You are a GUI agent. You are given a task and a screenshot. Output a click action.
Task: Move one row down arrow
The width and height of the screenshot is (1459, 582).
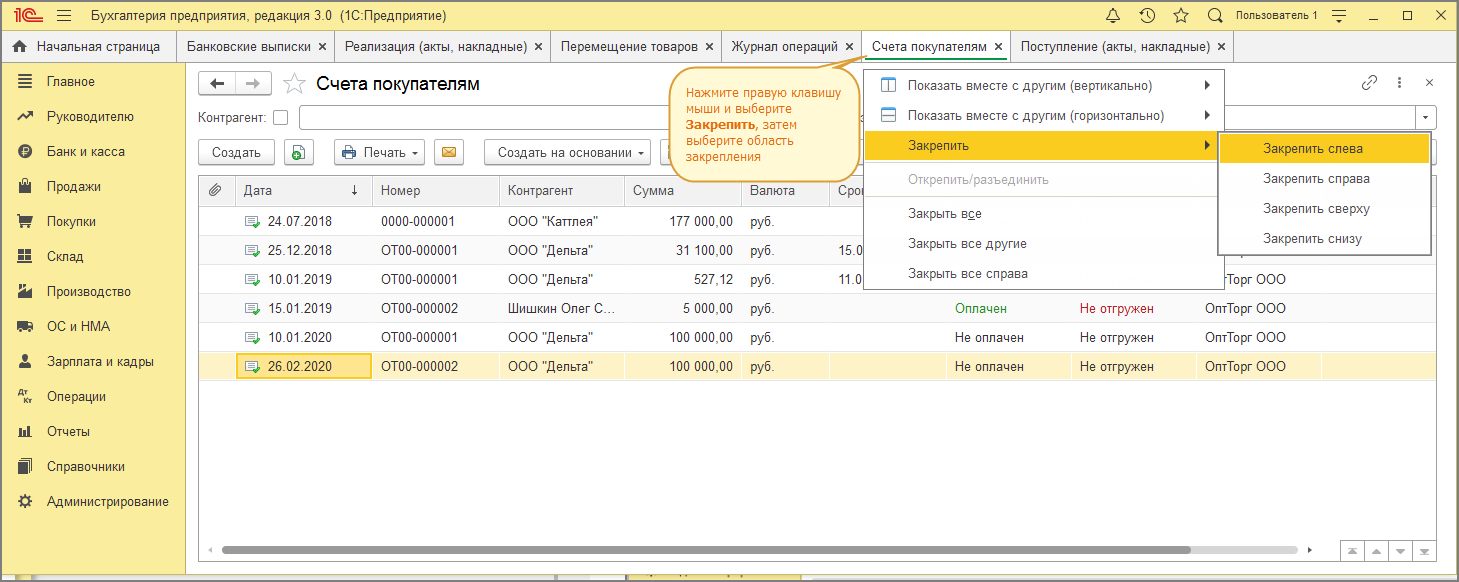point(1401,551)
